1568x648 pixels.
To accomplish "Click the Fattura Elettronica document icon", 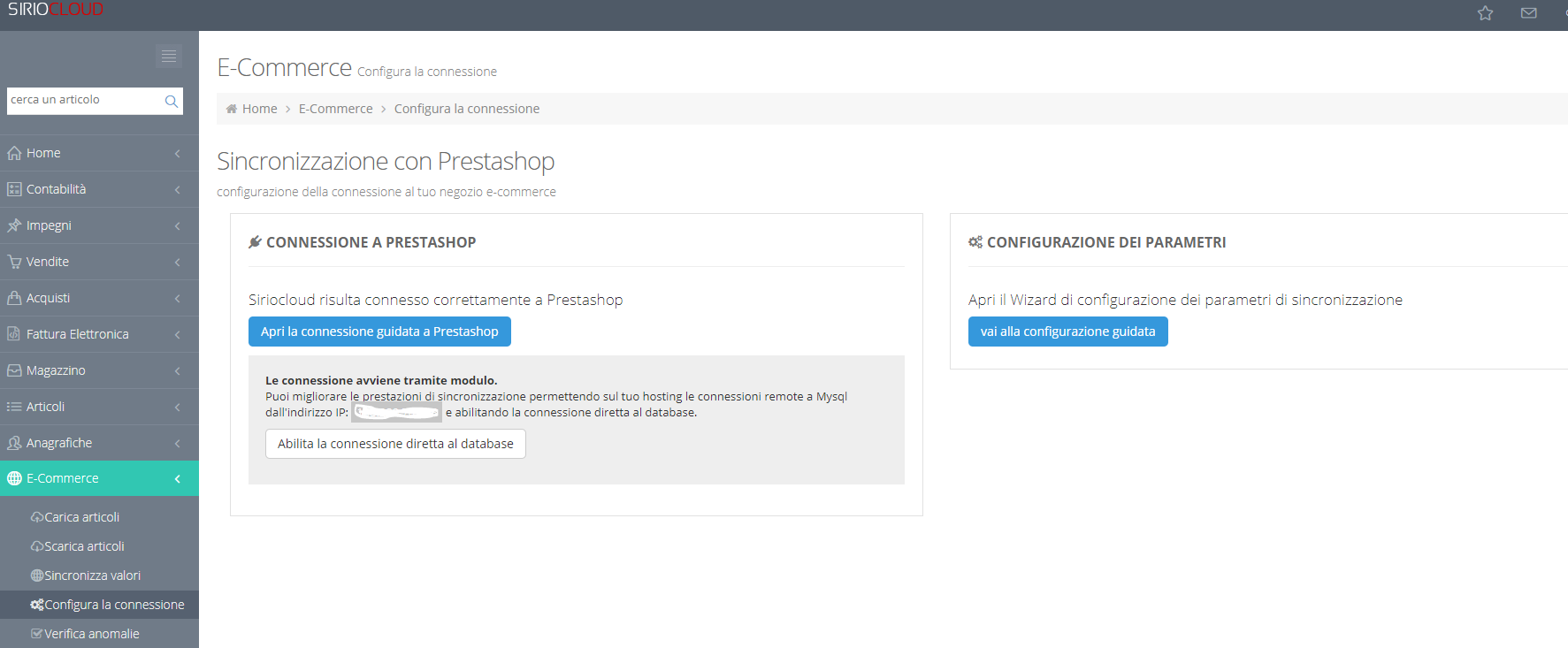I will (14, 334).
